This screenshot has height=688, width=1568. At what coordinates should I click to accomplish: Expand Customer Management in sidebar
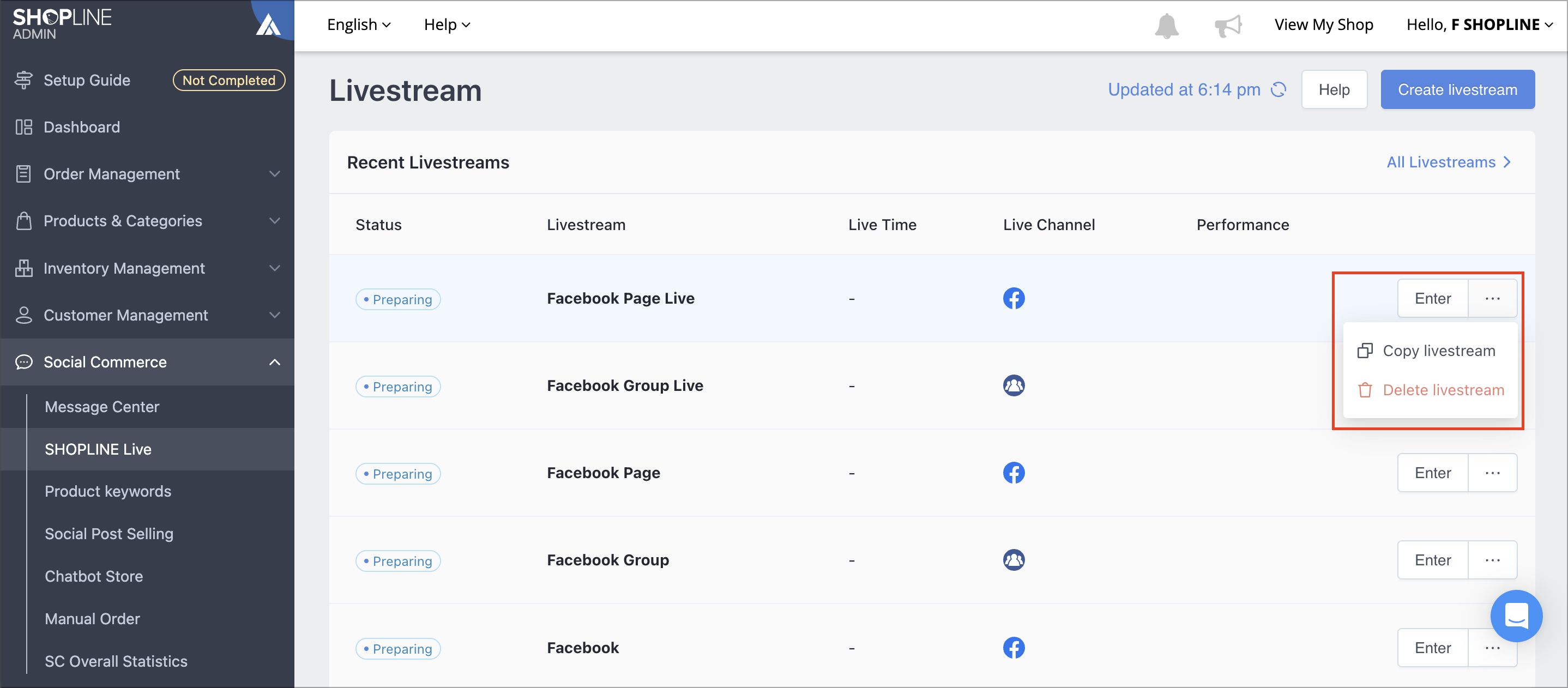pos(147,315)
